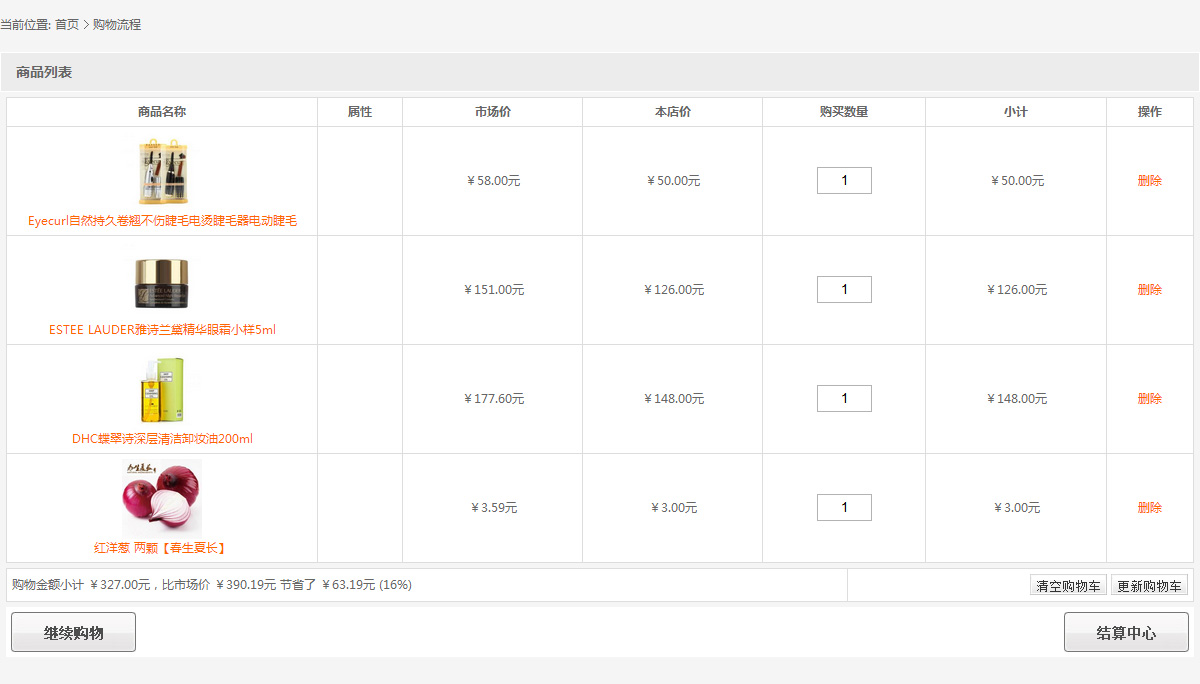This screenshot has width=1200, height=684.
Task: Open the 红洋葱 两颗 product link
Action: click(162, 548)
